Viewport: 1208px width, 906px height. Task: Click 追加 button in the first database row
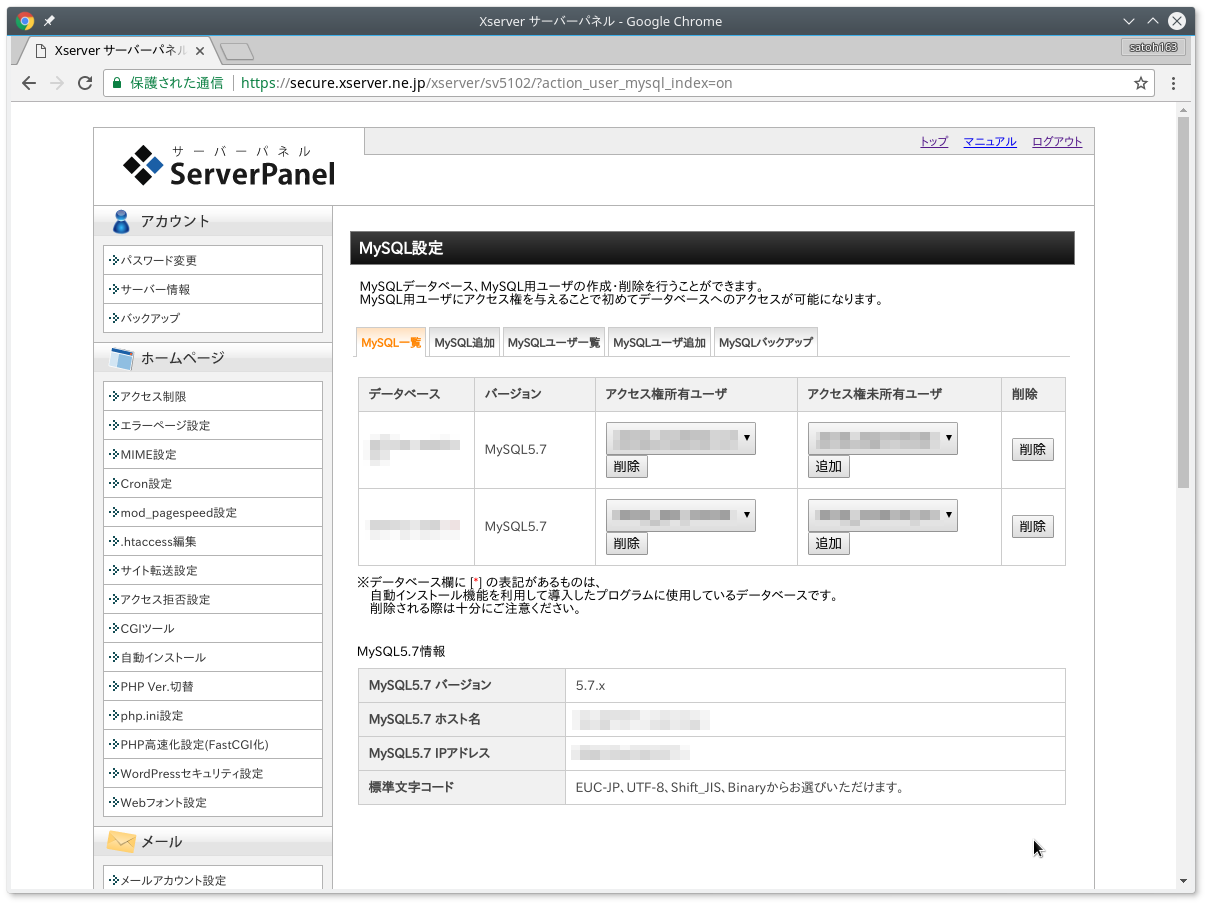(829, 467)
